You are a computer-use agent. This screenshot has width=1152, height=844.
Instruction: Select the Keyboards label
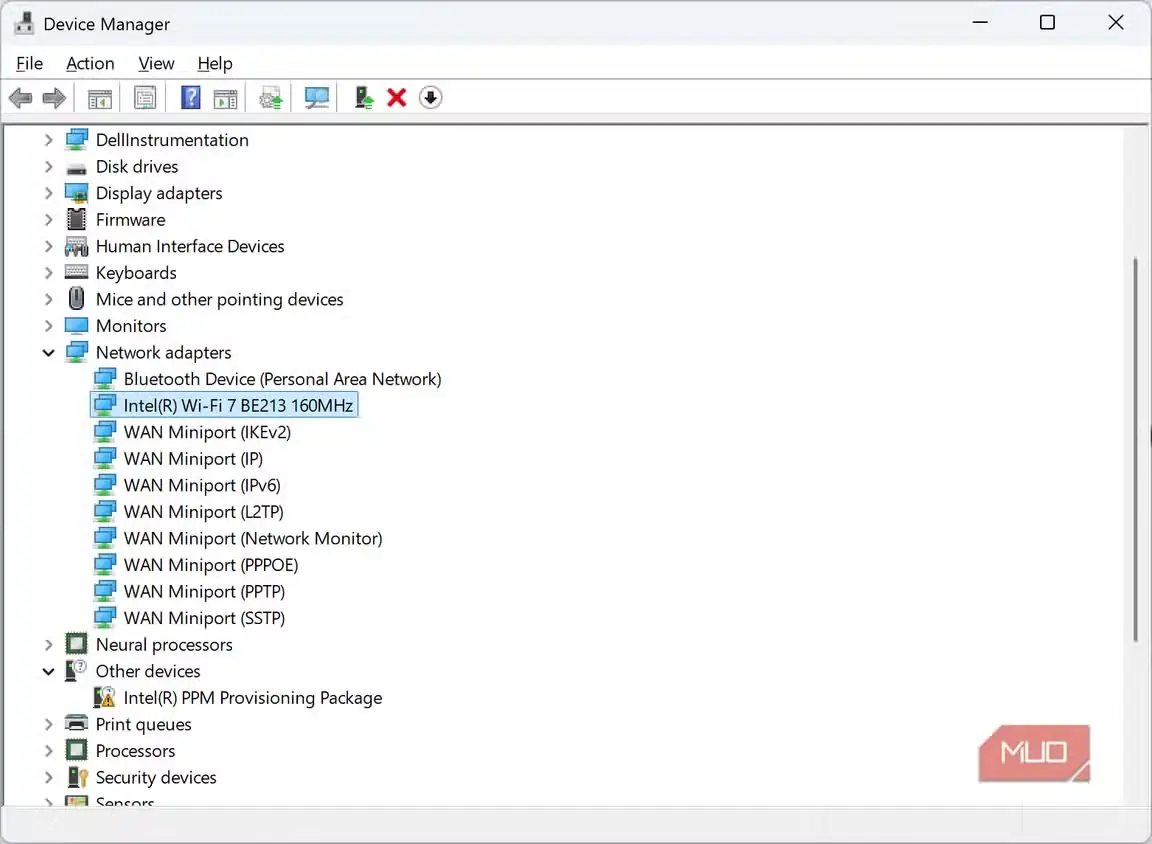pos(136,273)
